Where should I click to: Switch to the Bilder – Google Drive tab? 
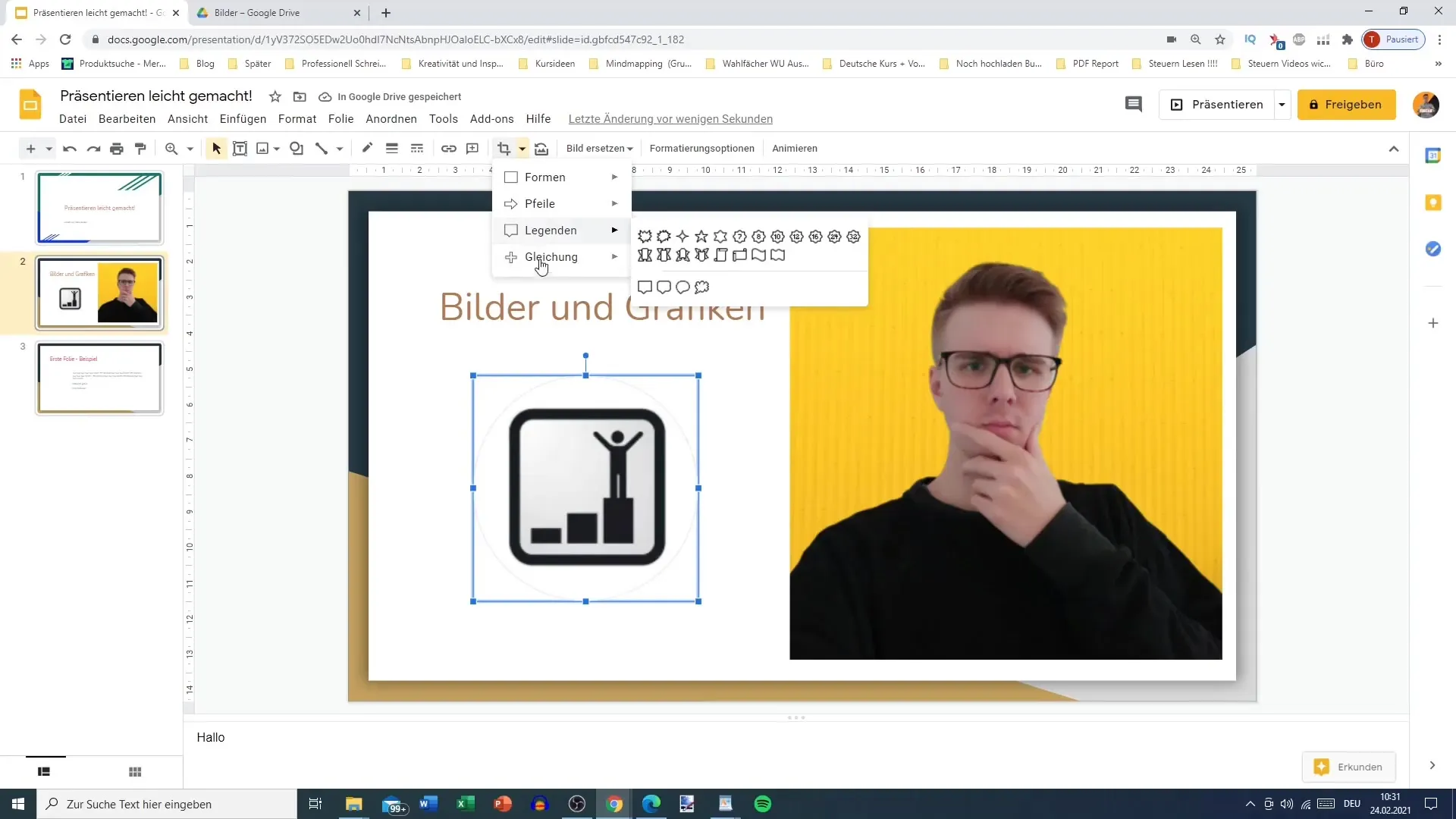point(279,13)
